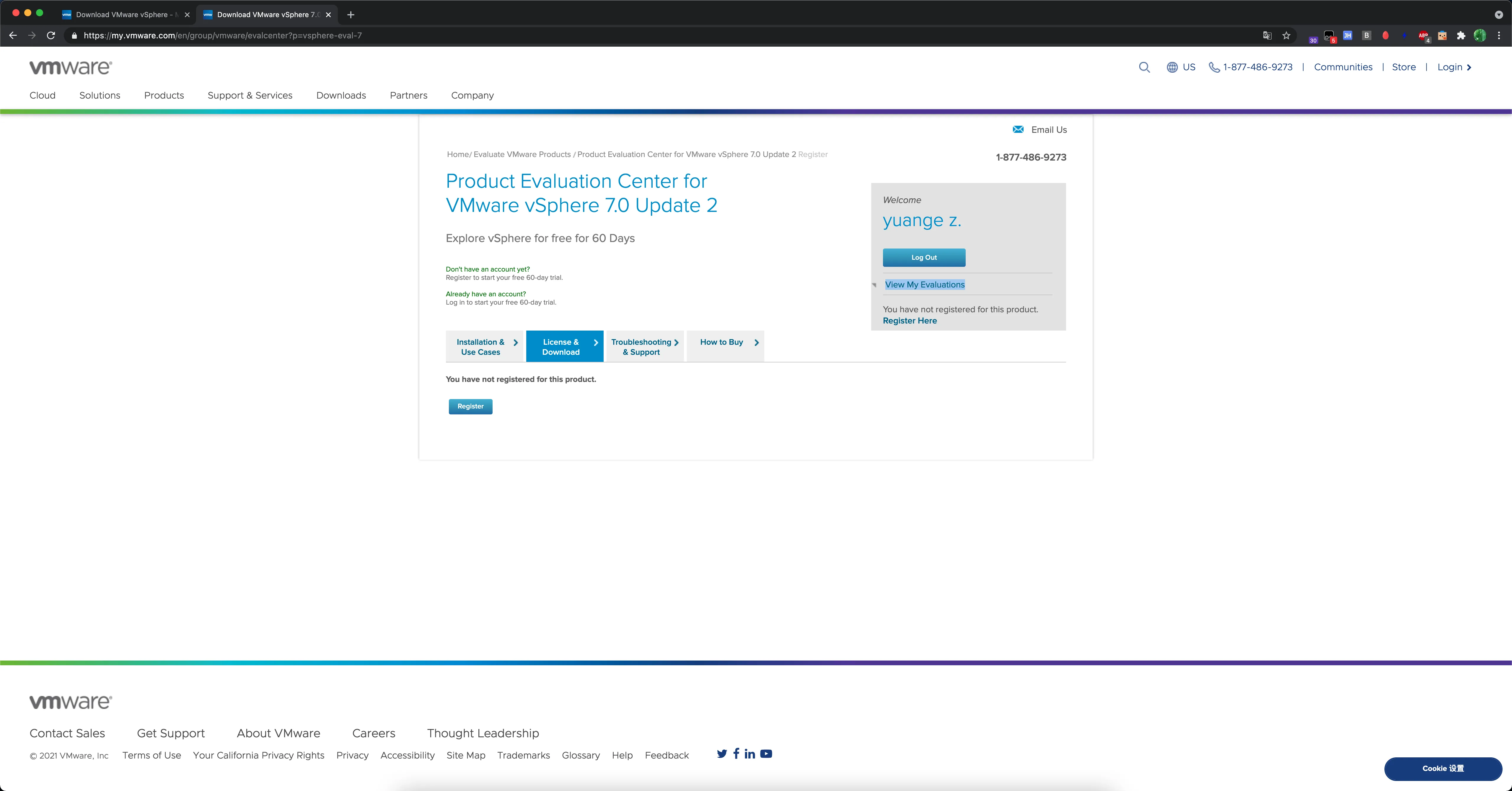Open the Accessibility footer link
The image size is (1512, 791).
tap(407, 755)
